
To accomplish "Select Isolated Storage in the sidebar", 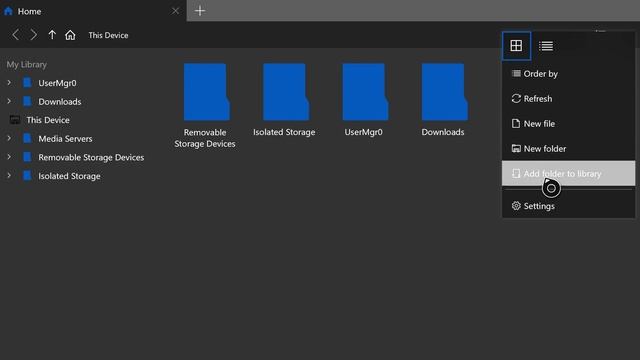I will [69, 176].
